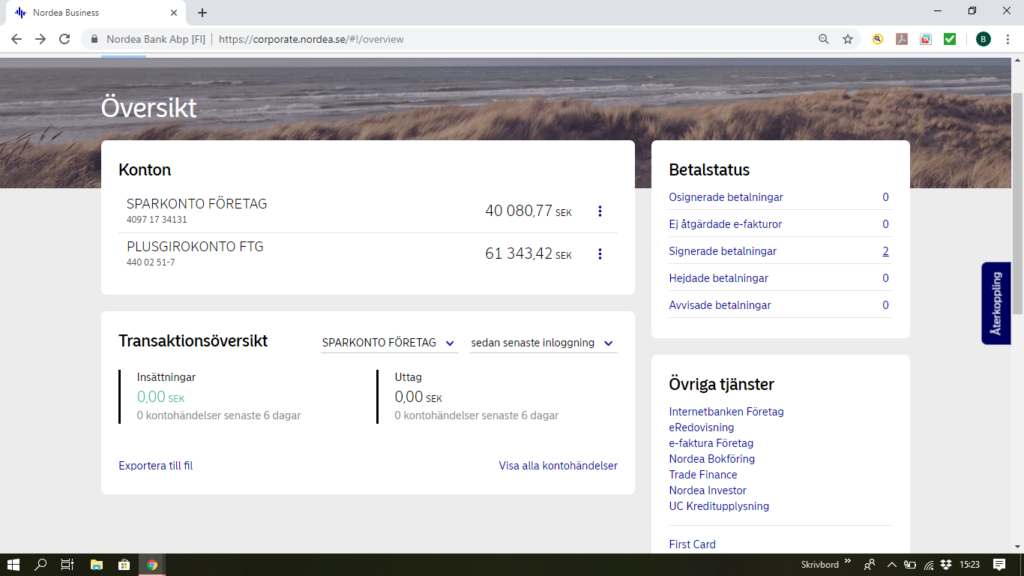
Task: Open Ej åtgärdade e-fakturor
Action: (x=725, y=224)
